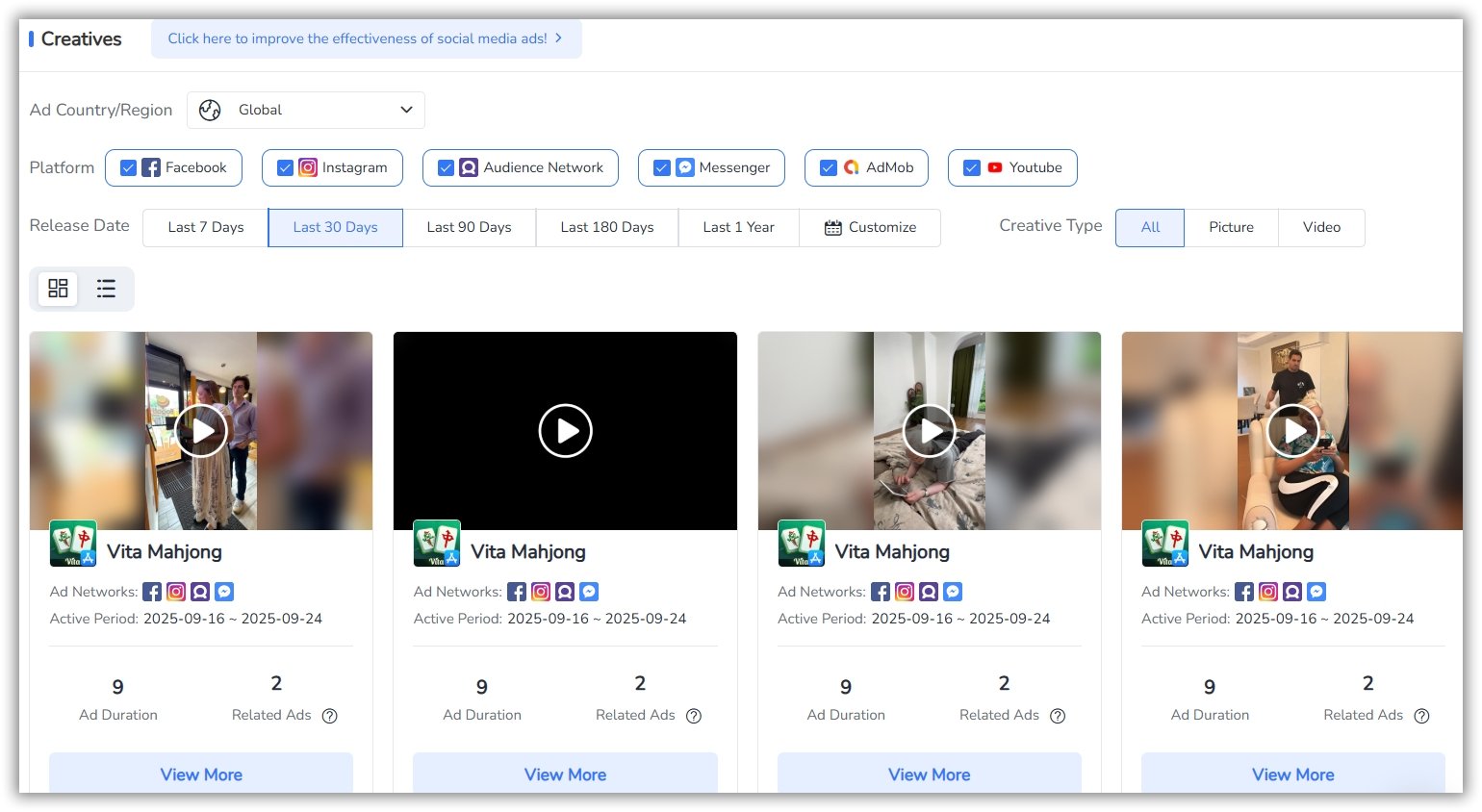Click Vita Mahjong app icon on fourth card

click(x=1165, y=544)
